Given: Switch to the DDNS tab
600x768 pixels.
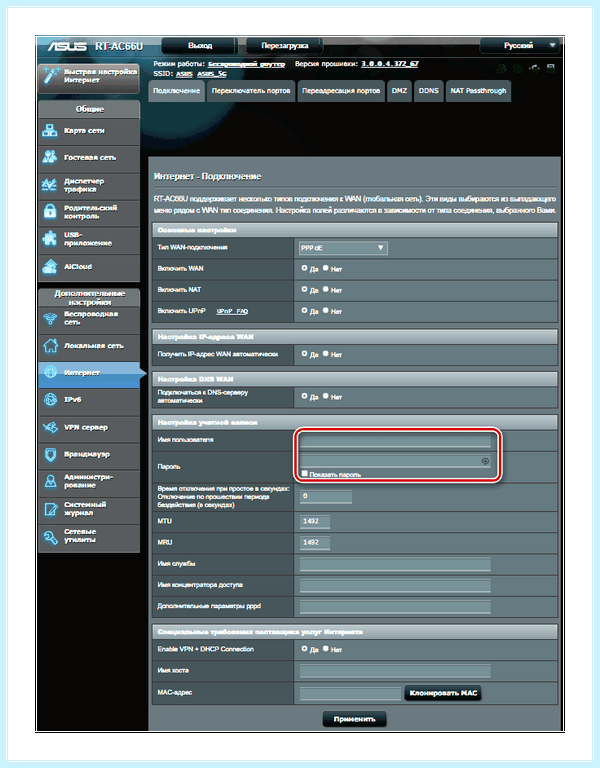Looking at the screenshot, I should click(429, 91).
